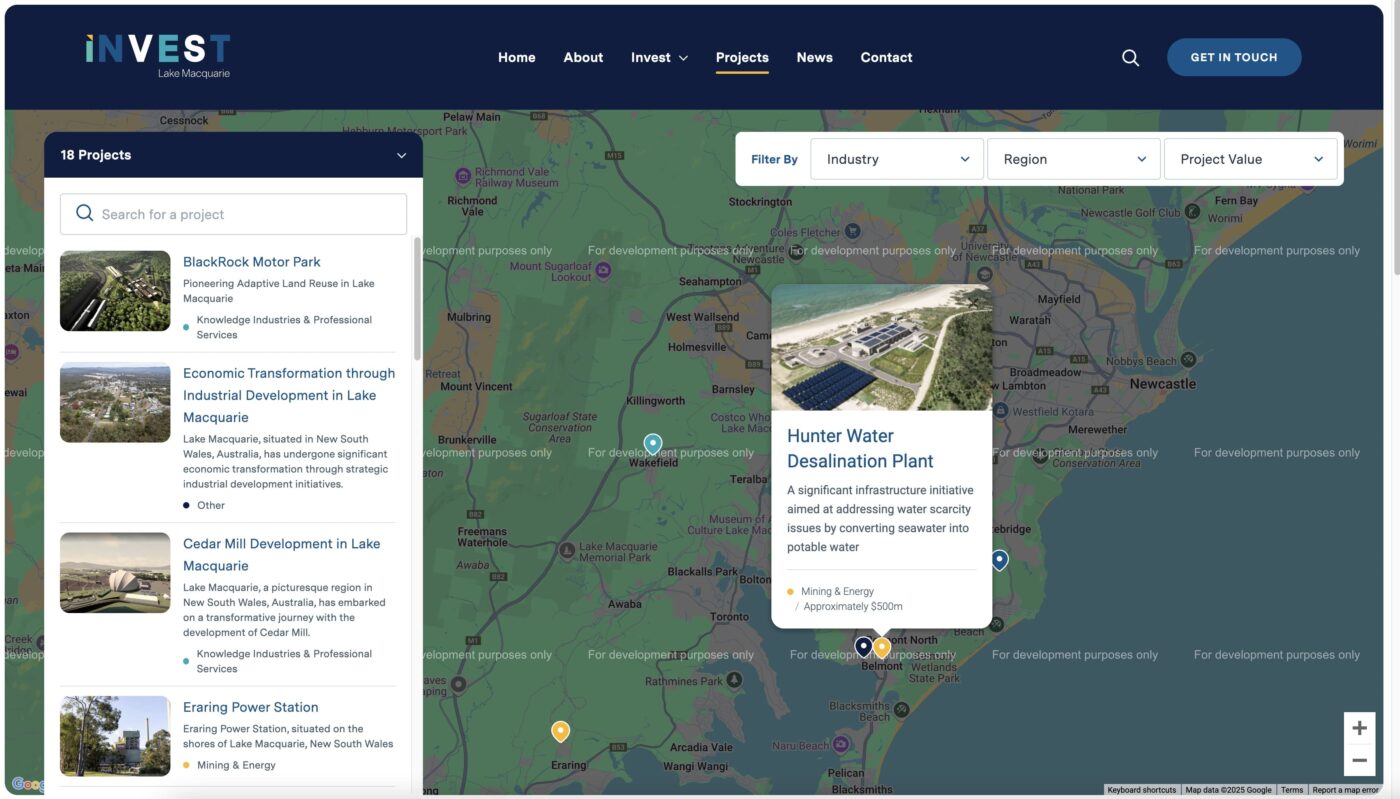Open the BlackRock Motor Park project link
Screen dimensions: 1400x799
click(252, 262)
